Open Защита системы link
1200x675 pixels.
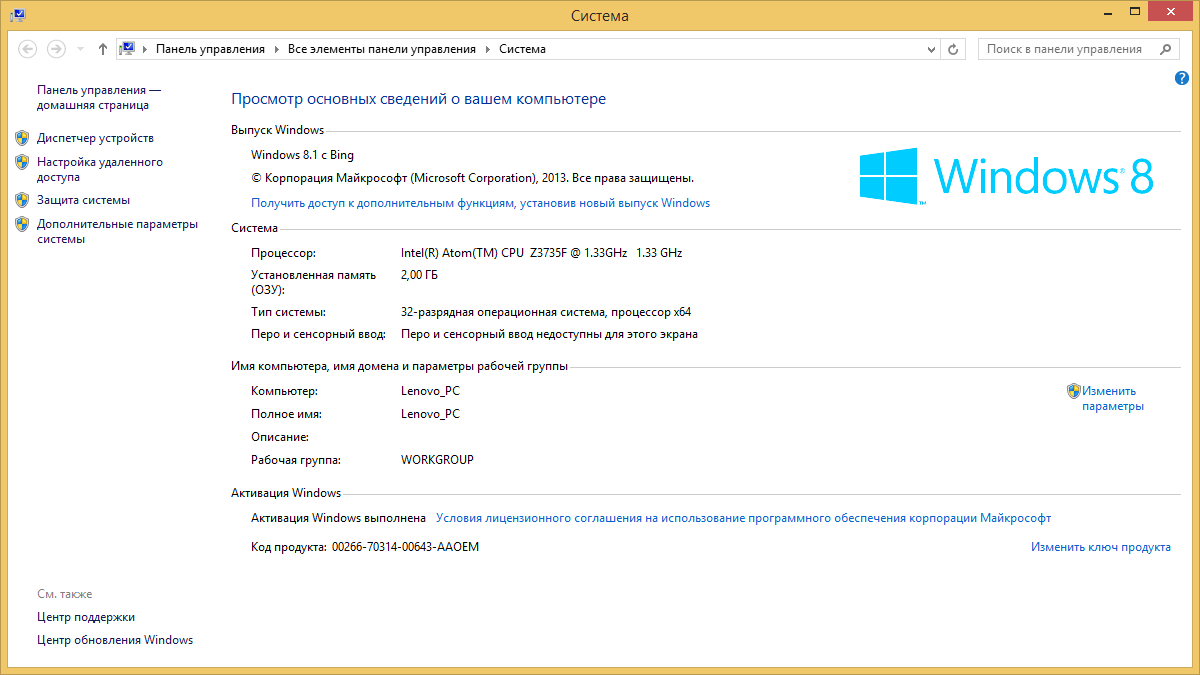83,200
